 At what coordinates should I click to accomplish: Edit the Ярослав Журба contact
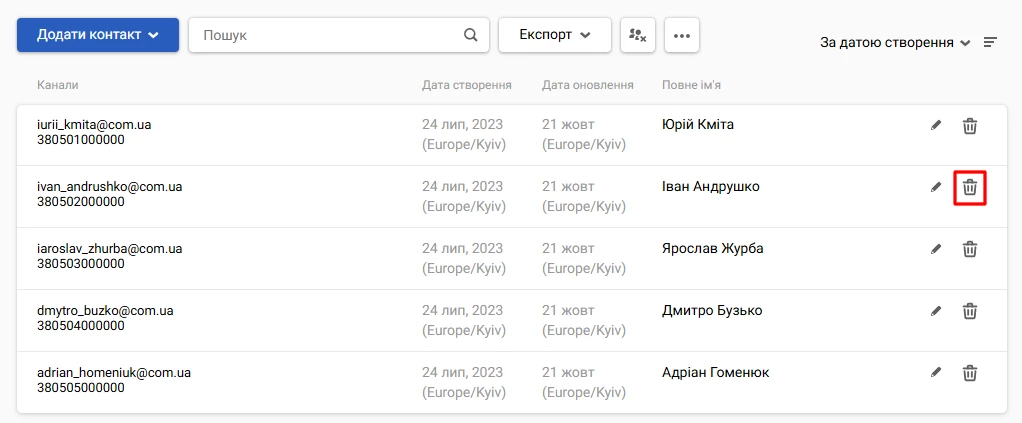[x=936, y=248]
